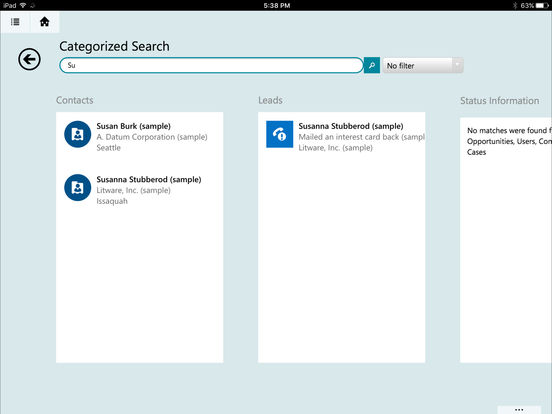Check the battery indicator in status bar
This screenshot has width=552, height=414.
point(542,5)
